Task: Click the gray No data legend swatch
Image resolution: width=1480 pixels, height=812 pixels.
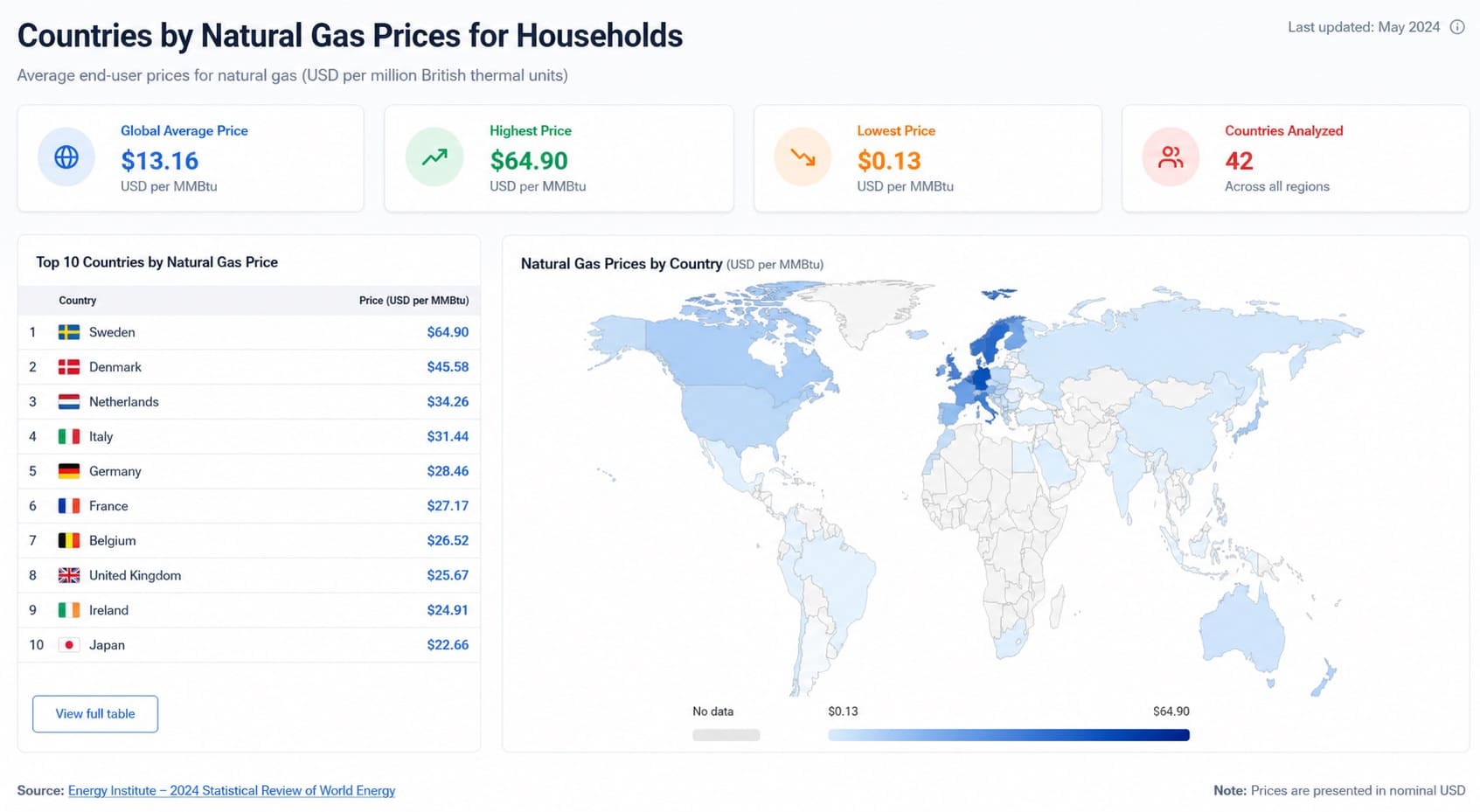Action: pyautogui.click(x=726, y=735)
